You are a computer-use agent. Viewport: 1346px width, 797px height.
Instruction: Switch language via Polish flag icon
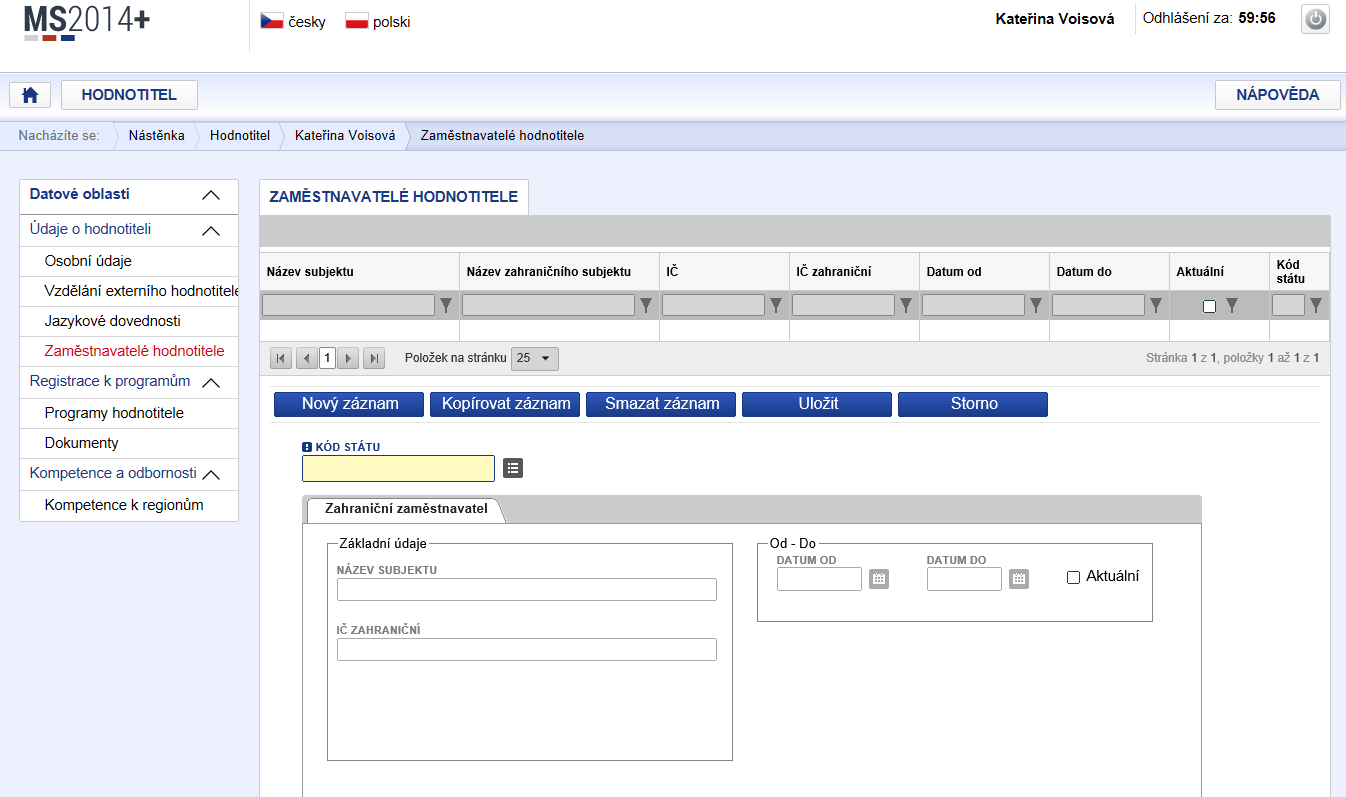point(357,21)
